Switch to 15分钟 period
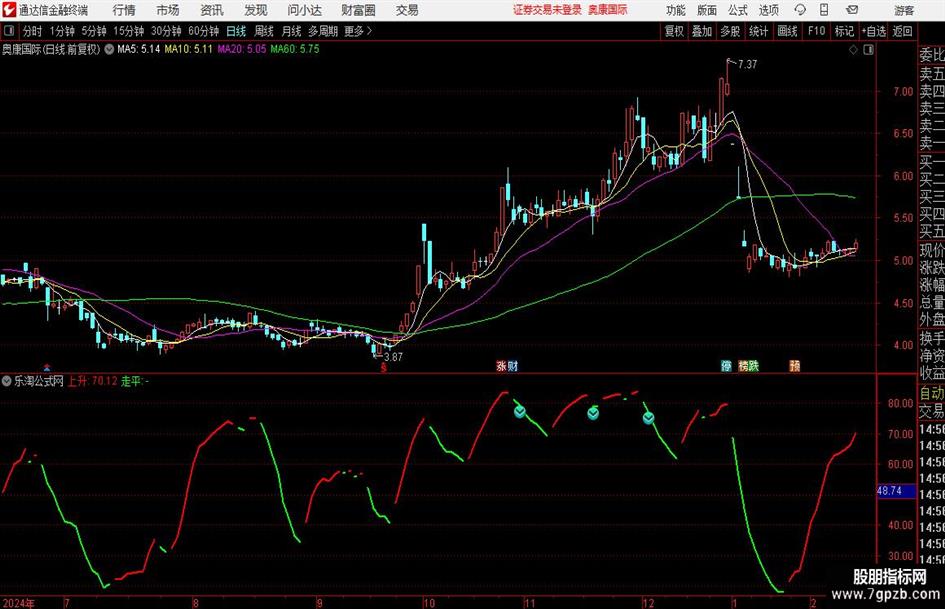This screenshot has width=945, height=609. (x=129, y=31)
